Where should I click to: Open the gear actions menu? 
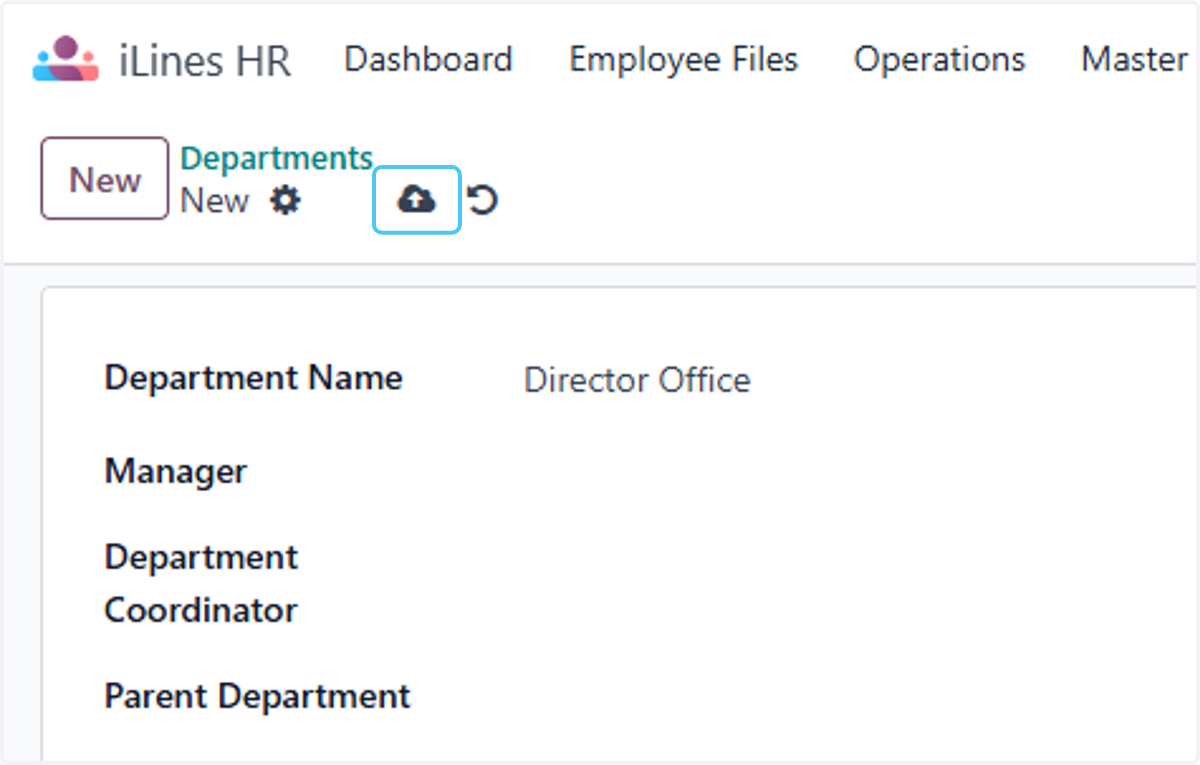pos(285,201)
